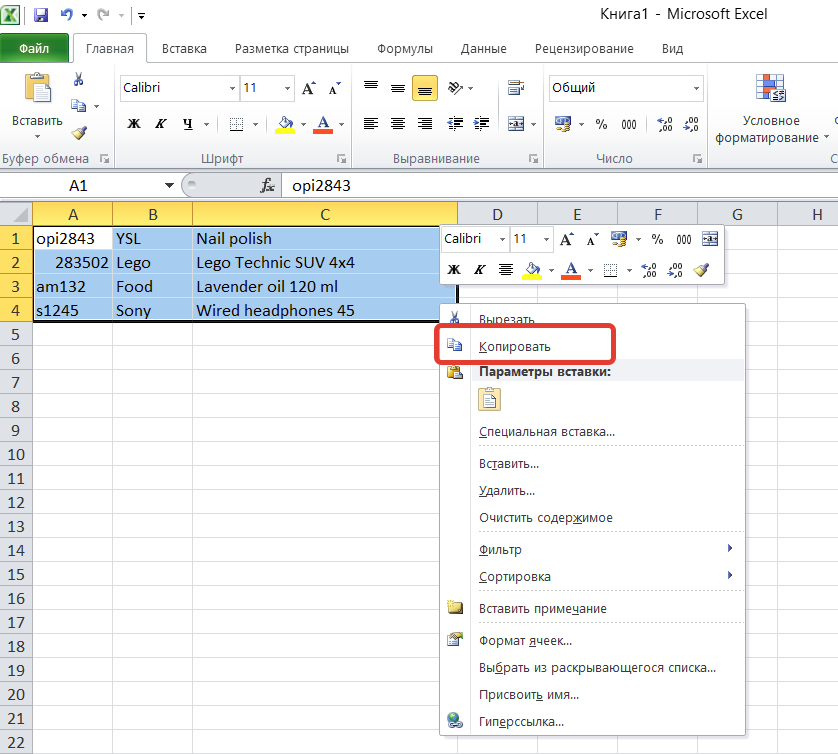The height and width of the screenshot is (754, 838).
Task: Open the Файл tab
Action: tap(34, 49)
